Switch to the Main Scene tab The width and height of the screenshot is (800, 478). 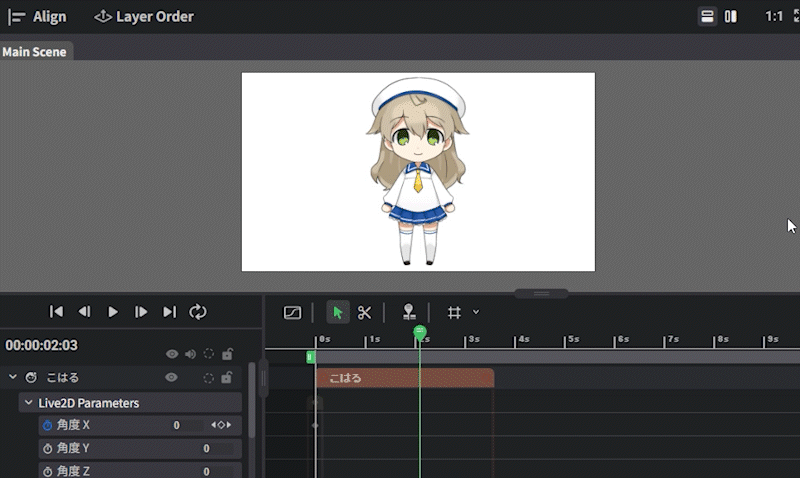(35, 52)
